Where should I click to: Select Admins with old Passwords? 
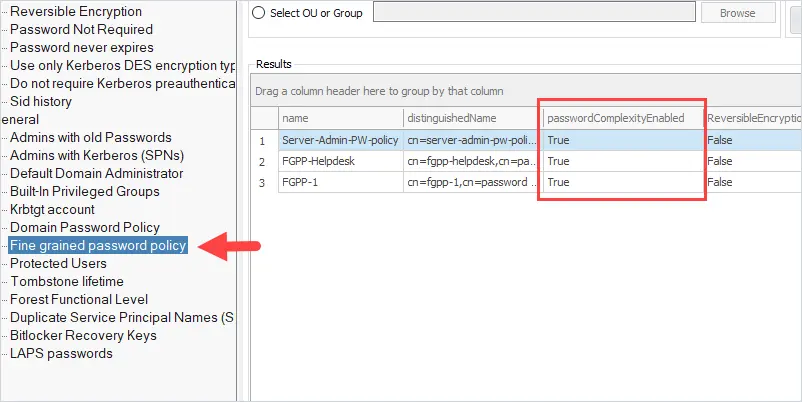pyautogui.click(x=91, y=137)
